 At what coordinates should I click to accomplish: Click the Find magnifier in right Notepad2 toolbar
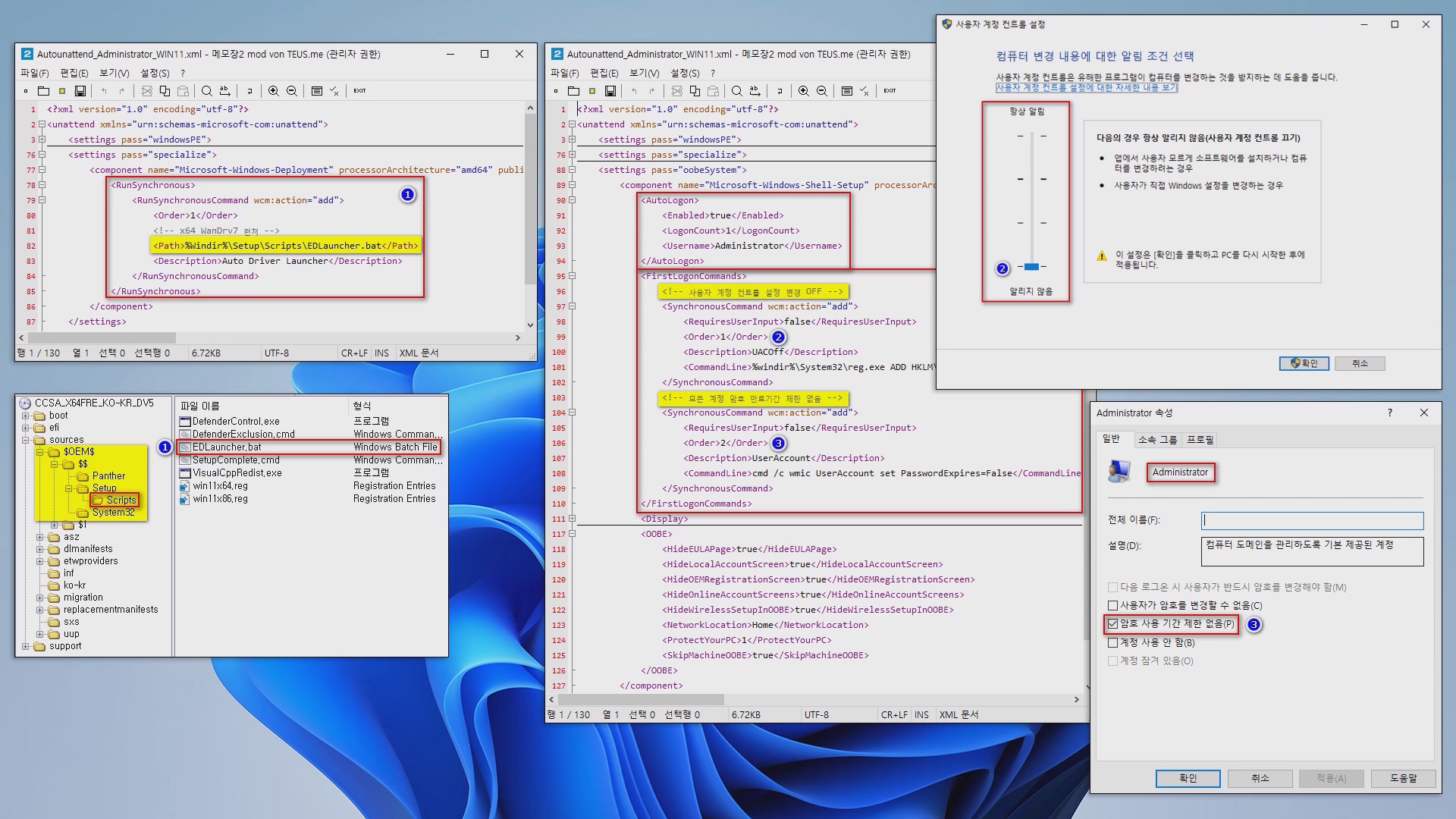(x=736, y=91)
